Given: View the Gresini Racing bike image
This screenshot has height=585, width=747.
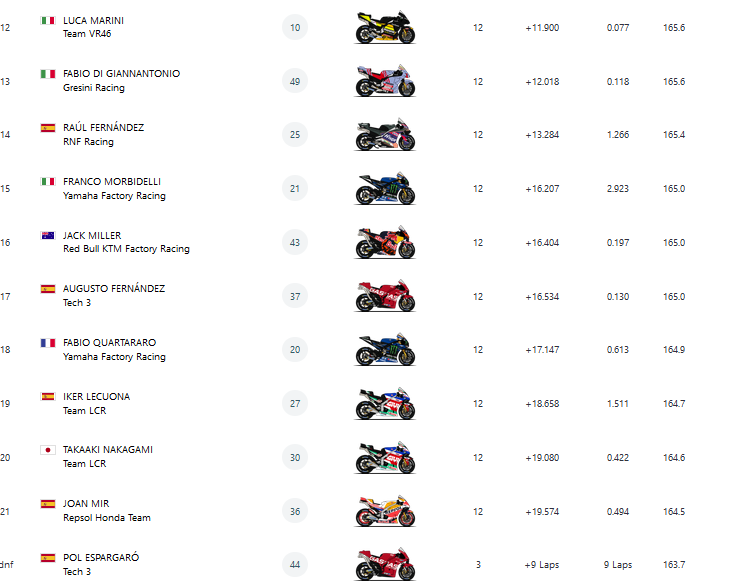Looking at the screenshot, I should click(x=385, y=81).
